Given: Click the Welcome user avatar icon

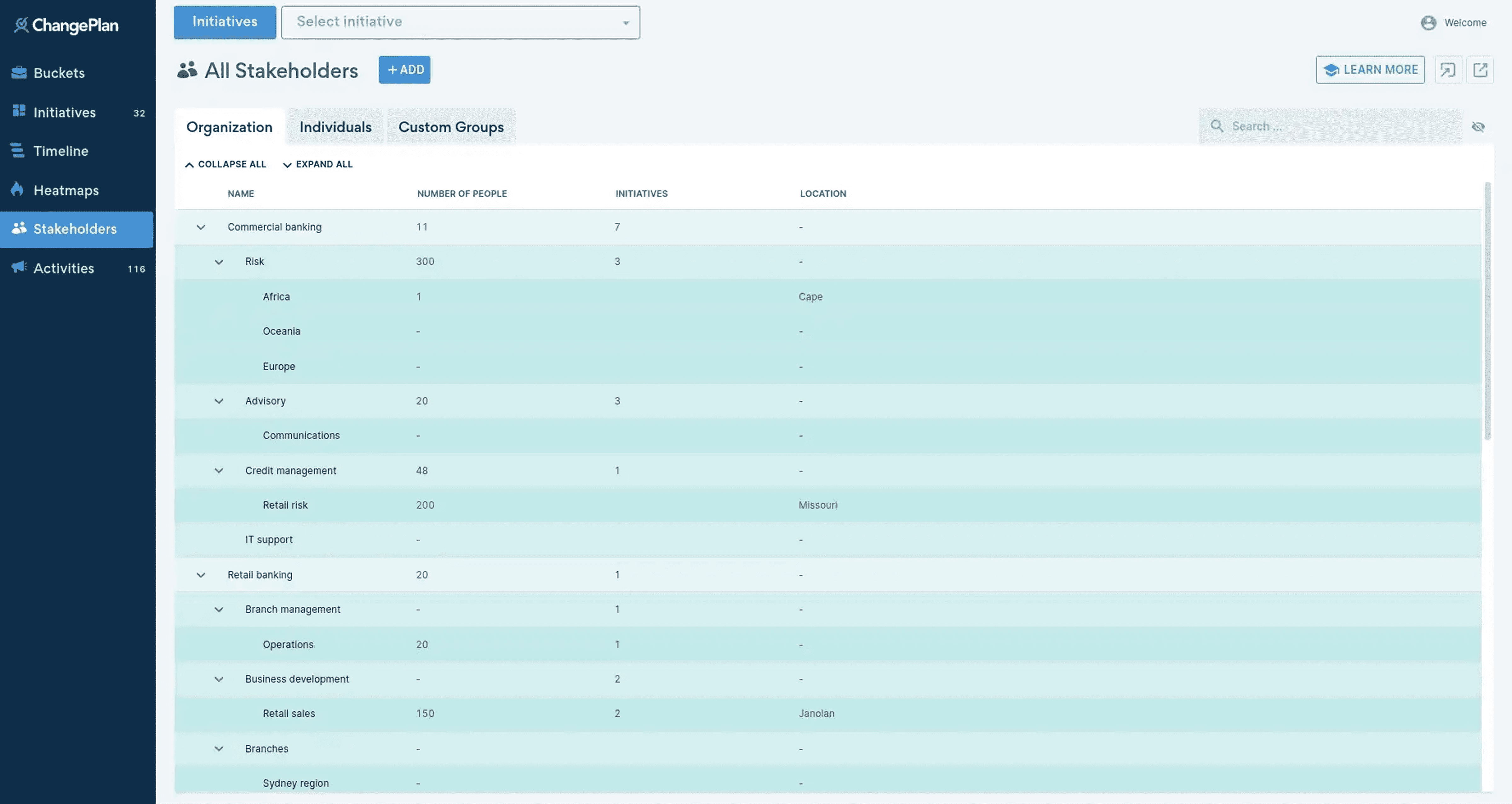Looking at the screenshot, I should pos(1428,23).
